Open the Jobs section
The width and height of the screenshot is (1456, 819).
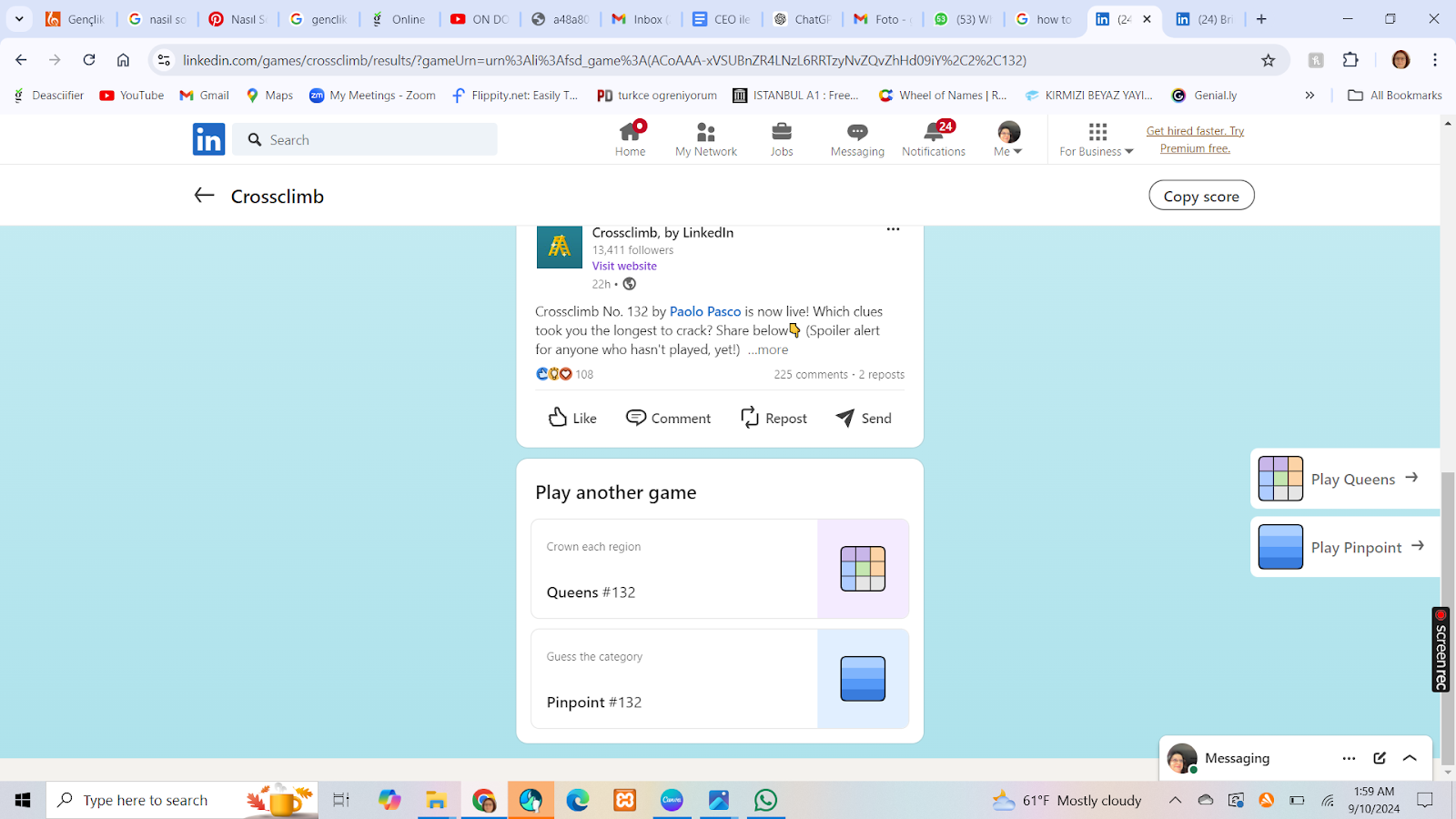point(782,139)
